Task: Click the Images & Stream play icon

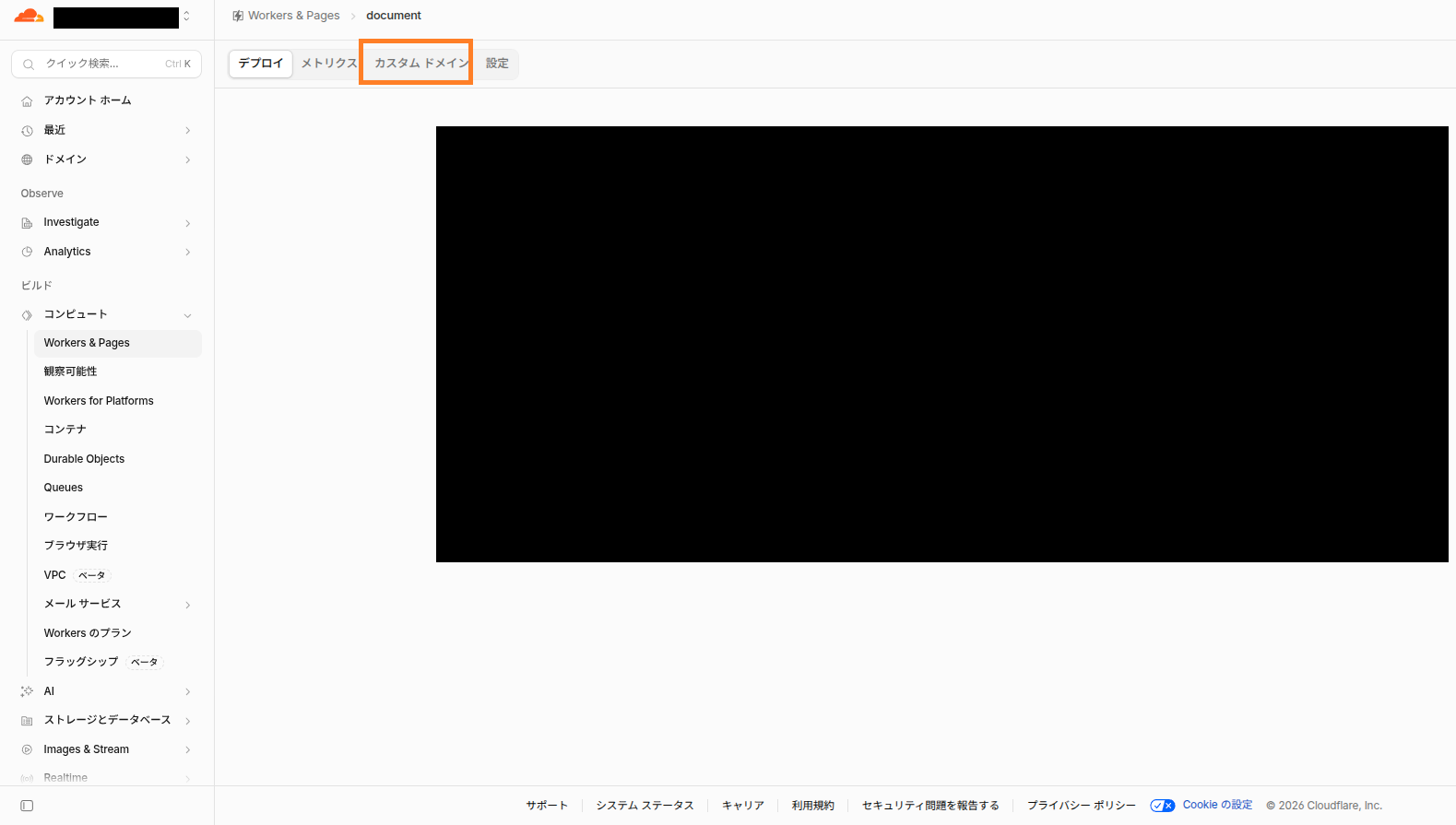Action: [x=27, y=749]
